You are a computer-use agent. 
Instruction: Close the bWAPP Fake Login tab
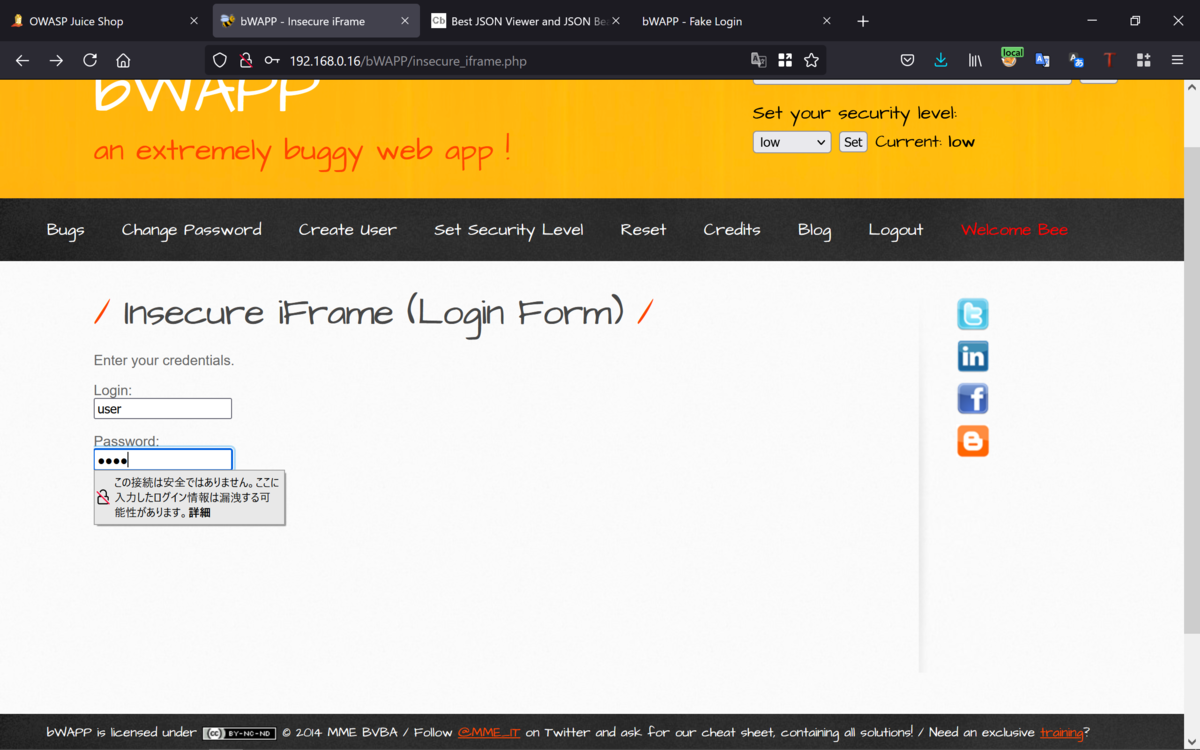[826, 21]
